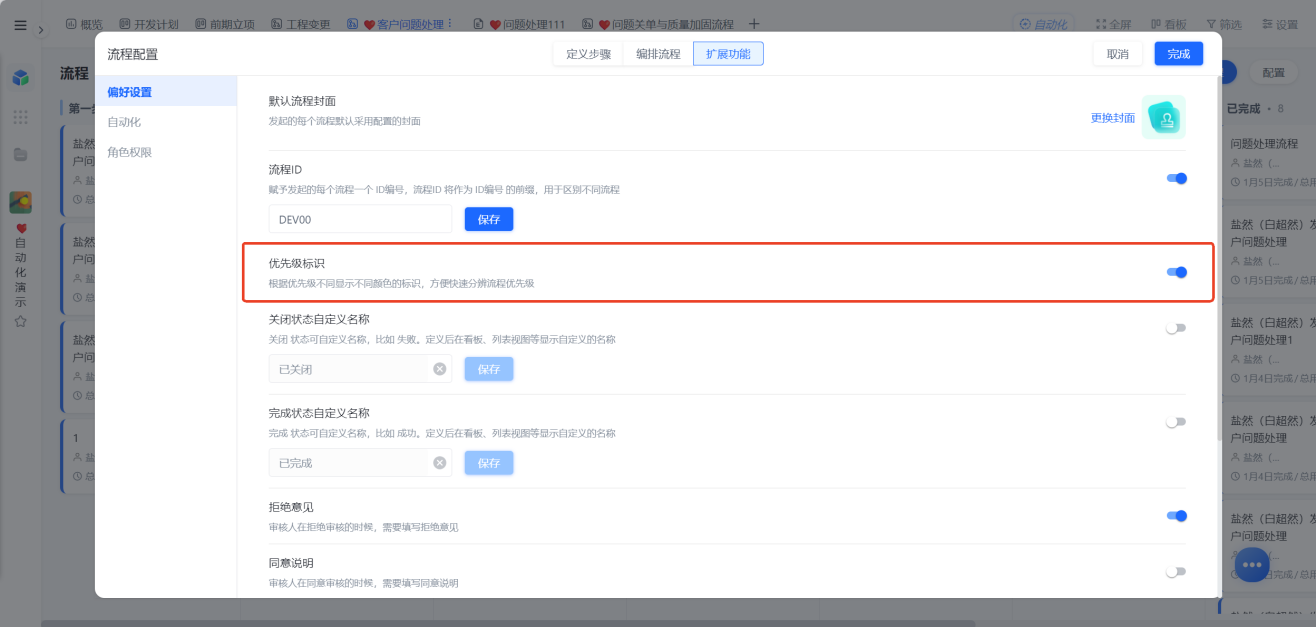Viewport: 1316px width, 627px height.
Task: Open the 问题处理111 tab
Action: [519, 24]
